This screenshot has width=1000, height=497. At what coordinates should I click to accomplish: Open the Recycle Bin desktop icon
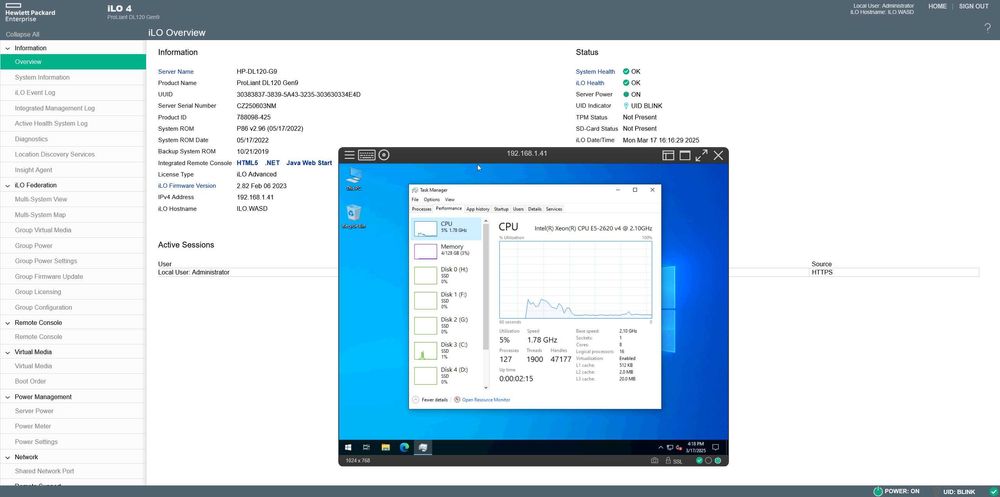pyautogui.click(x=353, y=216)
